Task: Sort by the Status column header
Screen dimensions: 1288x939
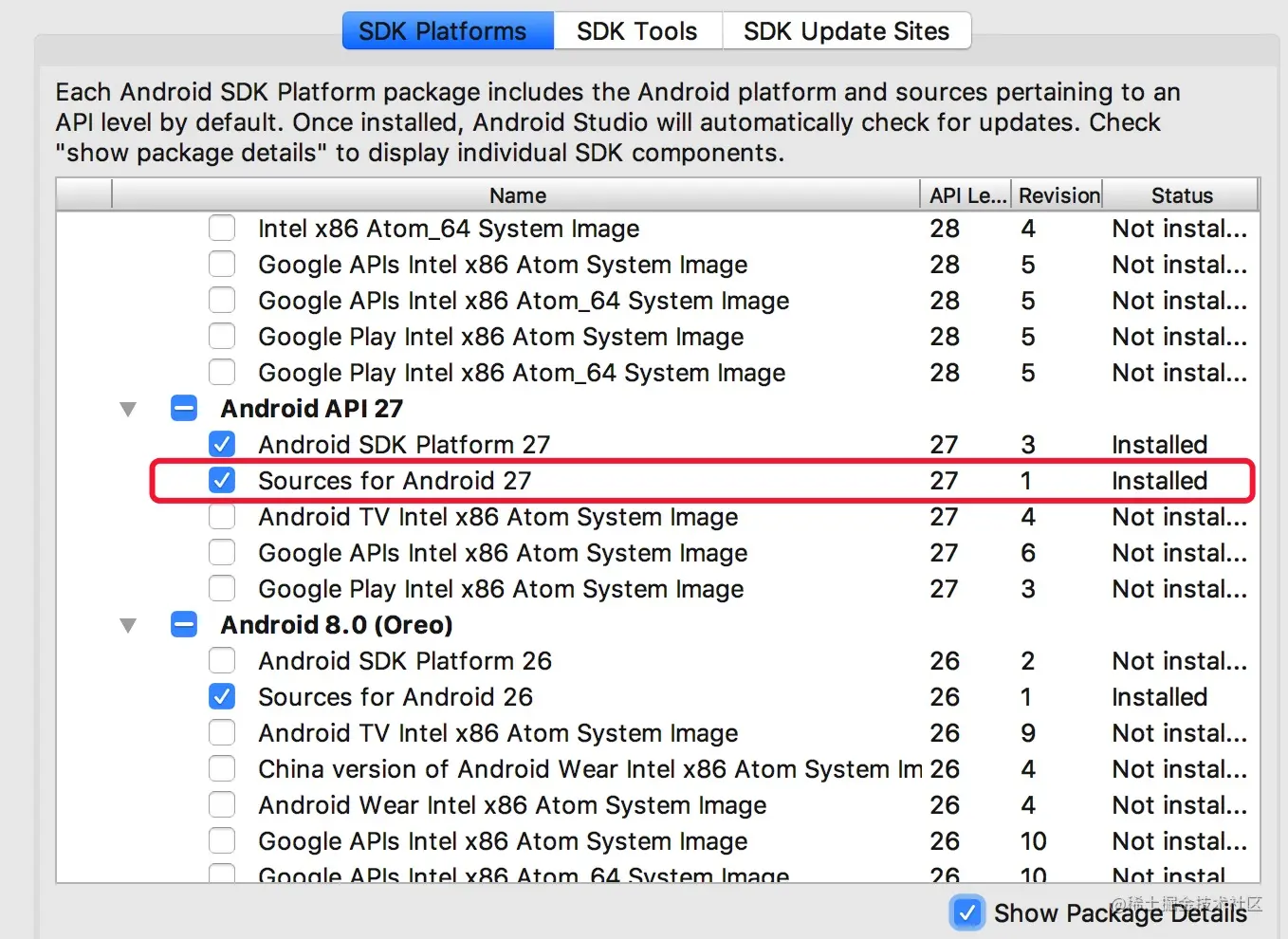Action: point(1182,195)
